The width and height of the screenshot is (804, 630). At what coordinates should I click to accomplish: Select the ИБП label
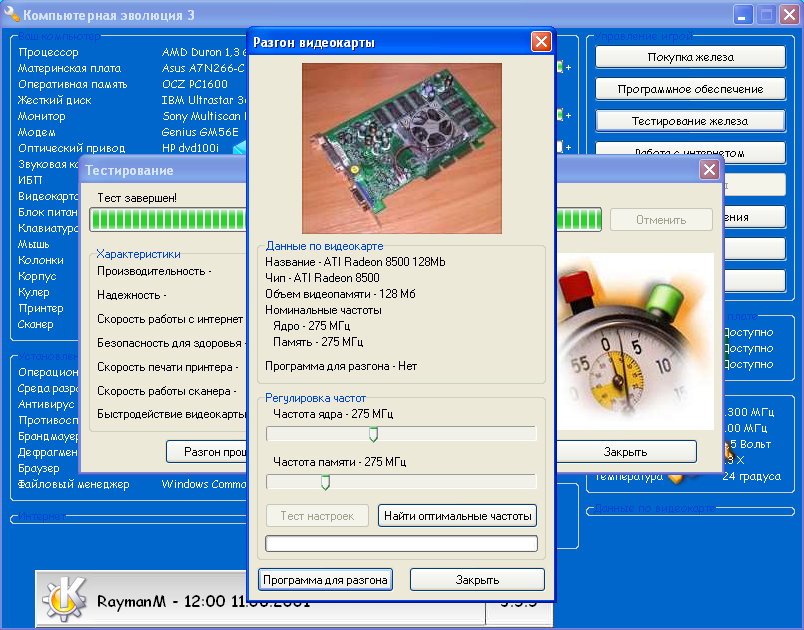pos(30,180)
